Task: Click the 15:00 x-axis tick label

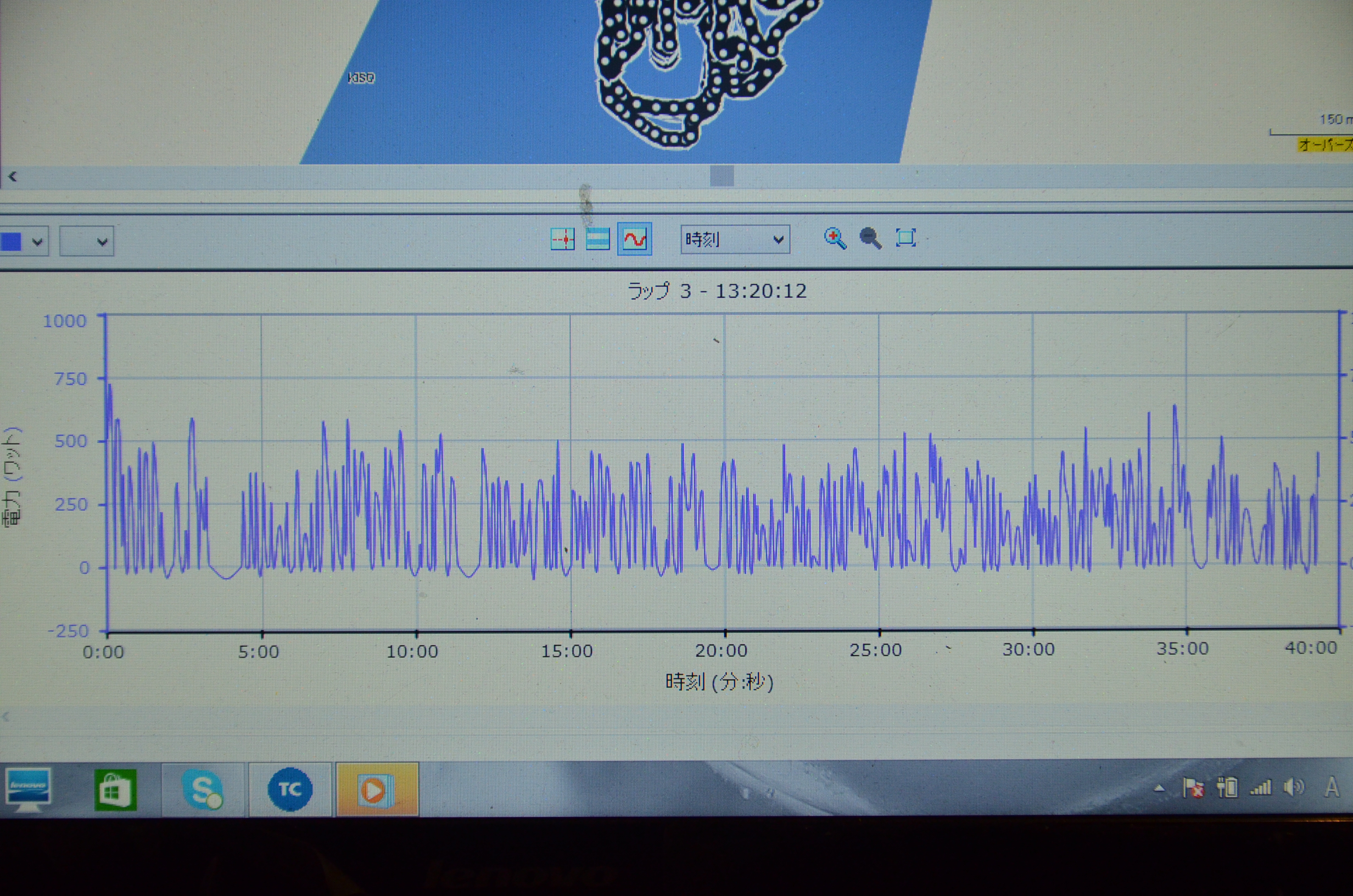Action: (x=567, y=651)
